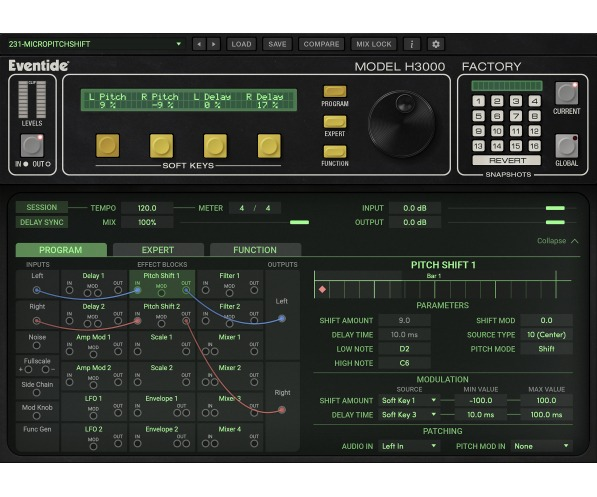Select the LFO 1 effect block
The image size is (597, 497).
tap(94, 407)
